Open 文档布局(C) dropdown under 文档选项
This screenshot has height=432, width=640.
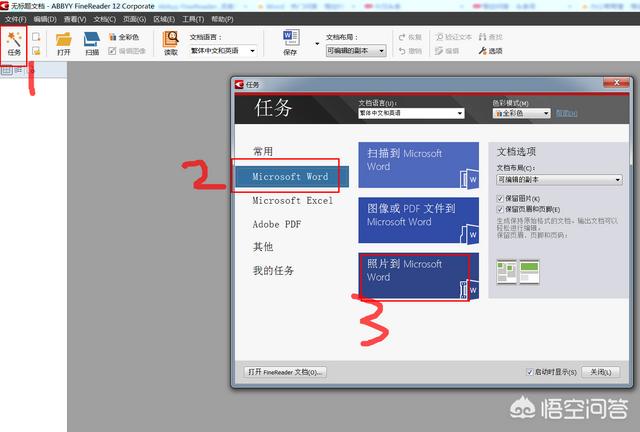[x=559, y=179]
